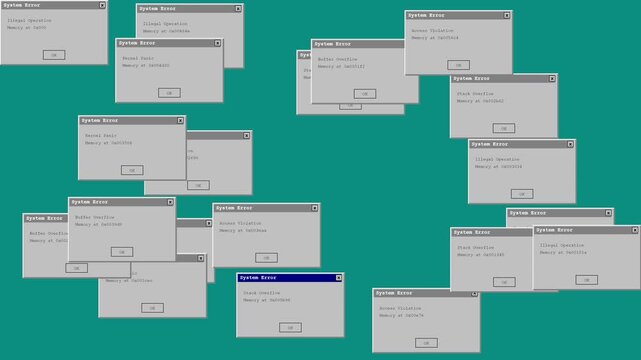OK in leftmost Buffer Overflow dialog, partly covered

tap(76, 268)
